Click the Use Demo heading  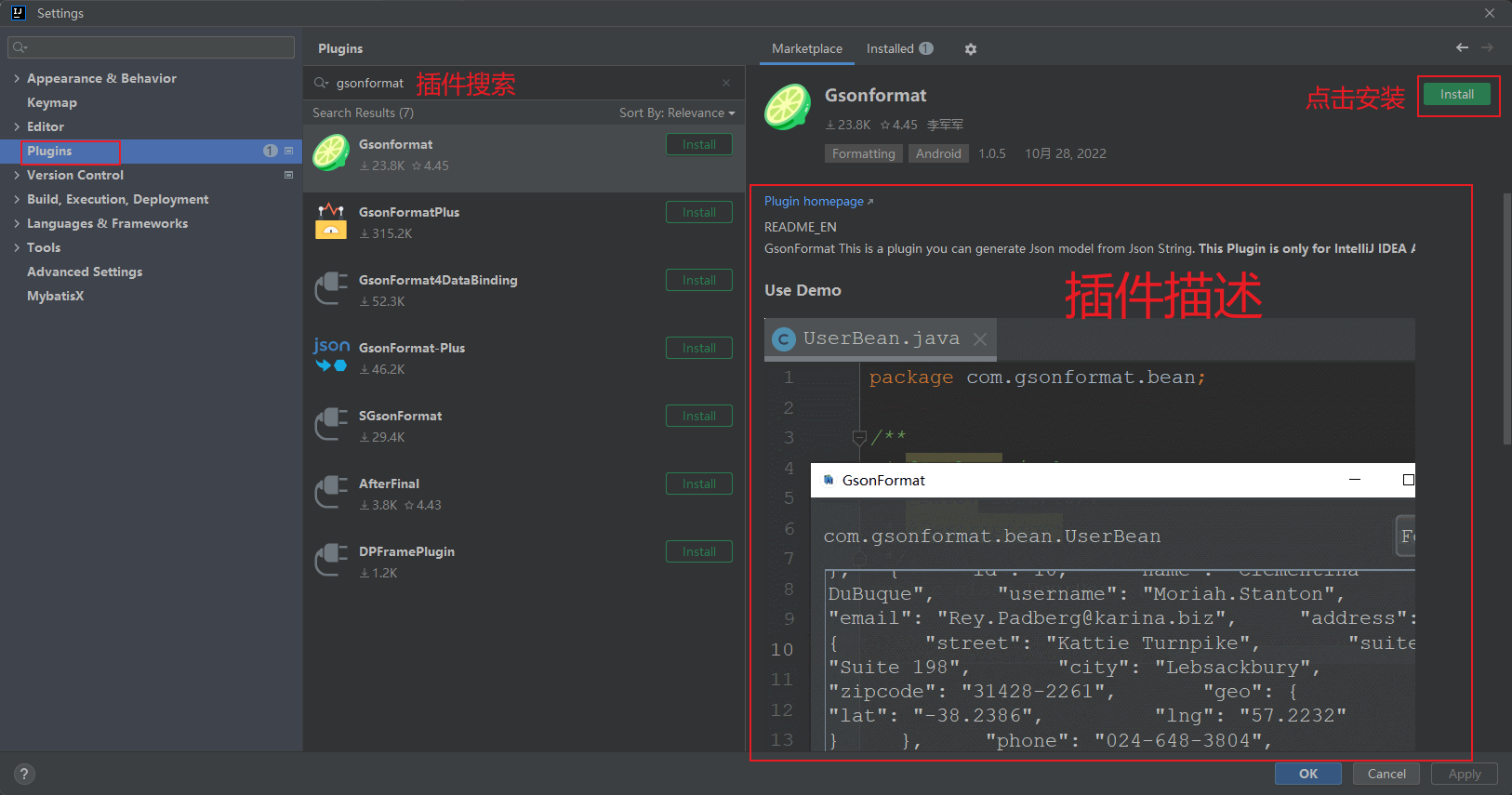(802, 290)
